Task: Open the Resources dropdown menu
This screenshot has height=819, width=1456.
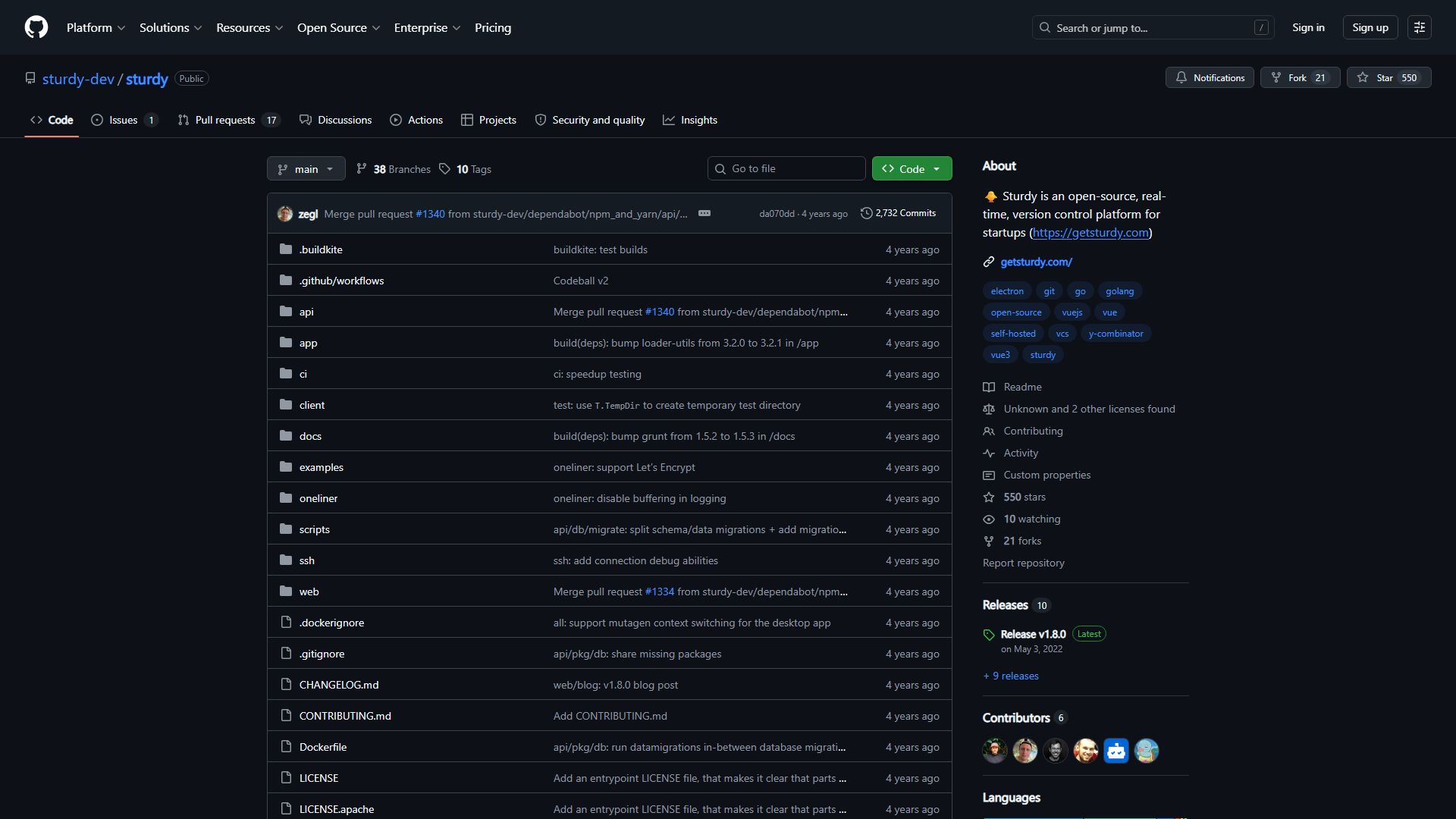Action: tap(249, 27)
